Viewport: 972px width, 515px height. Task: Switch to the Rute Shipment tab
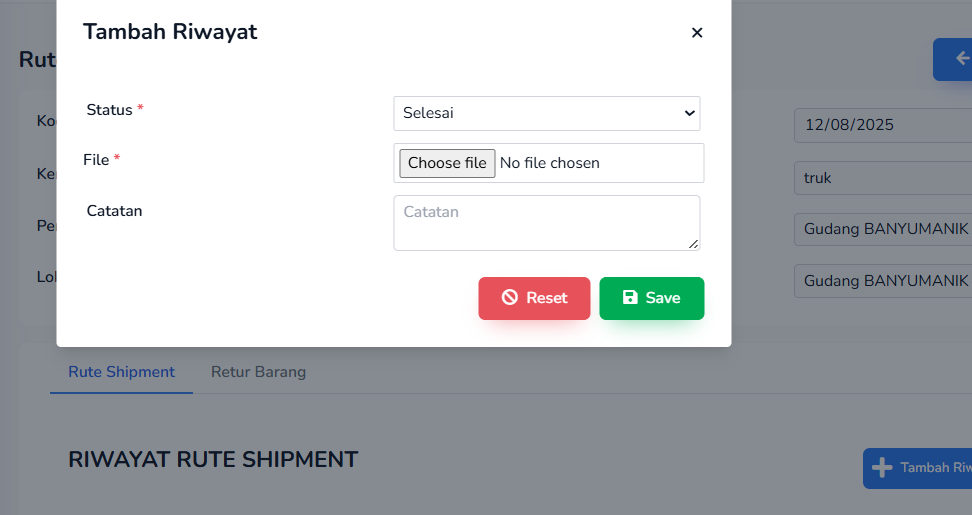(121, 372)
